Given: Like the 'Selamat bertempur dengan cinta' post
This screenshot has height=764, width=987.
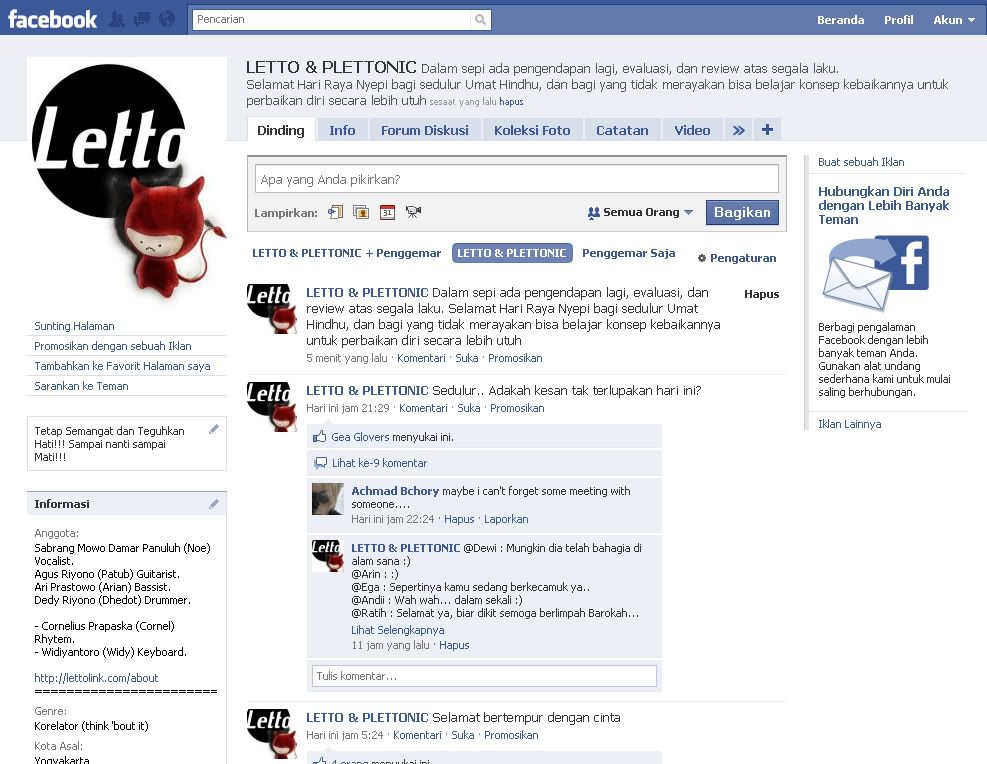Looking at the screenshot, I should tap(463, 735).
